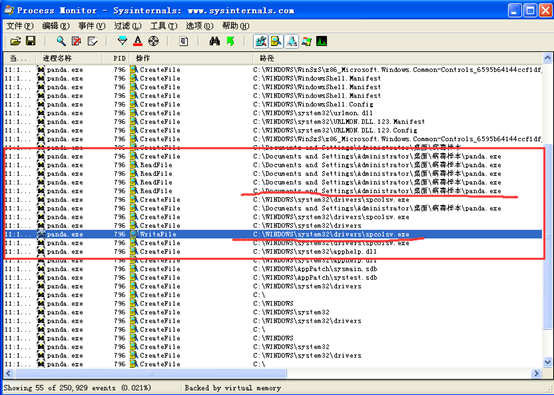Screen dimensions: 554x395
Task: Save the log using the floppy disk icon
Action: (31, 41)
